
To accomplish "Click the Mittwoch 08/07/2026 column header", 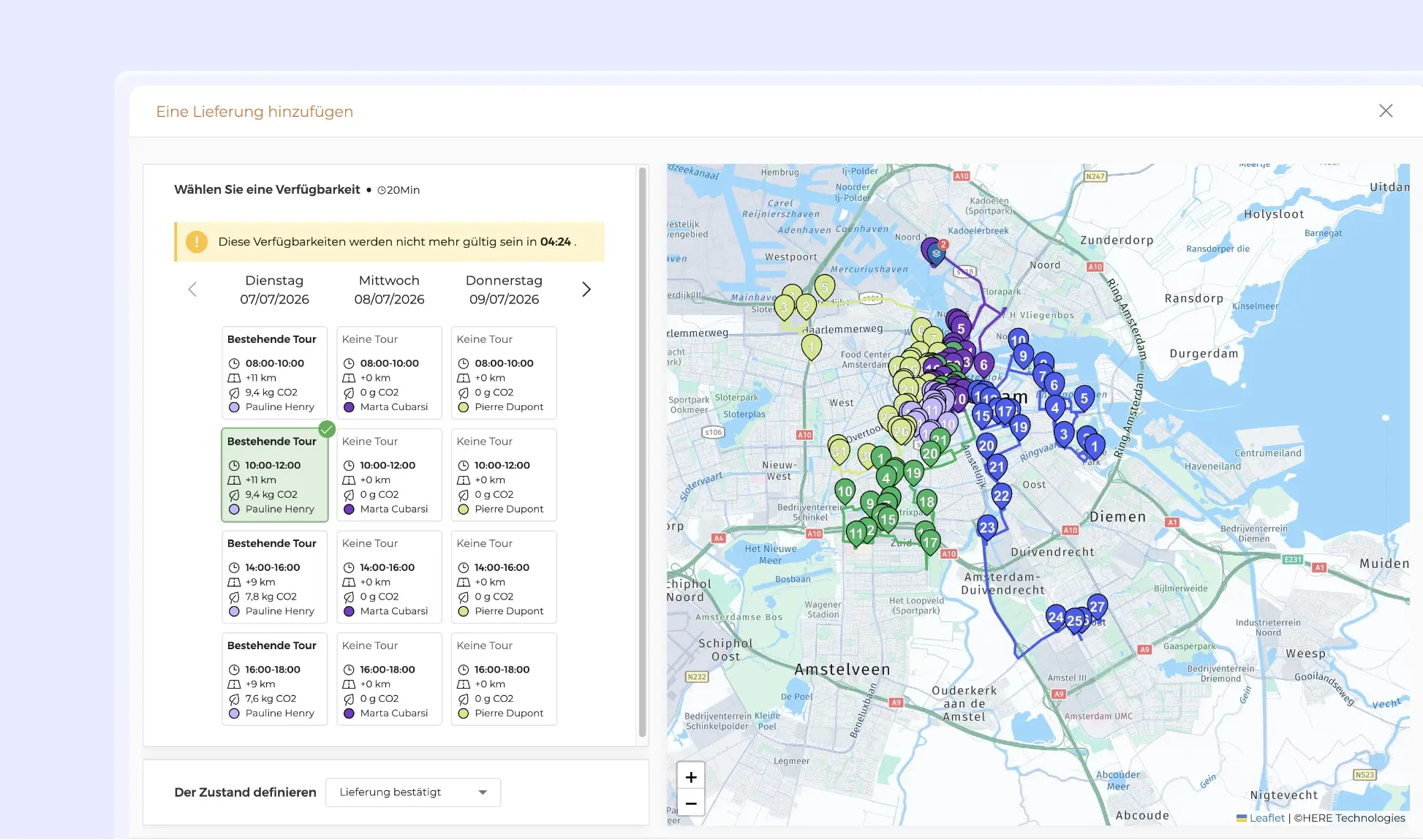I will click(389, 290).
